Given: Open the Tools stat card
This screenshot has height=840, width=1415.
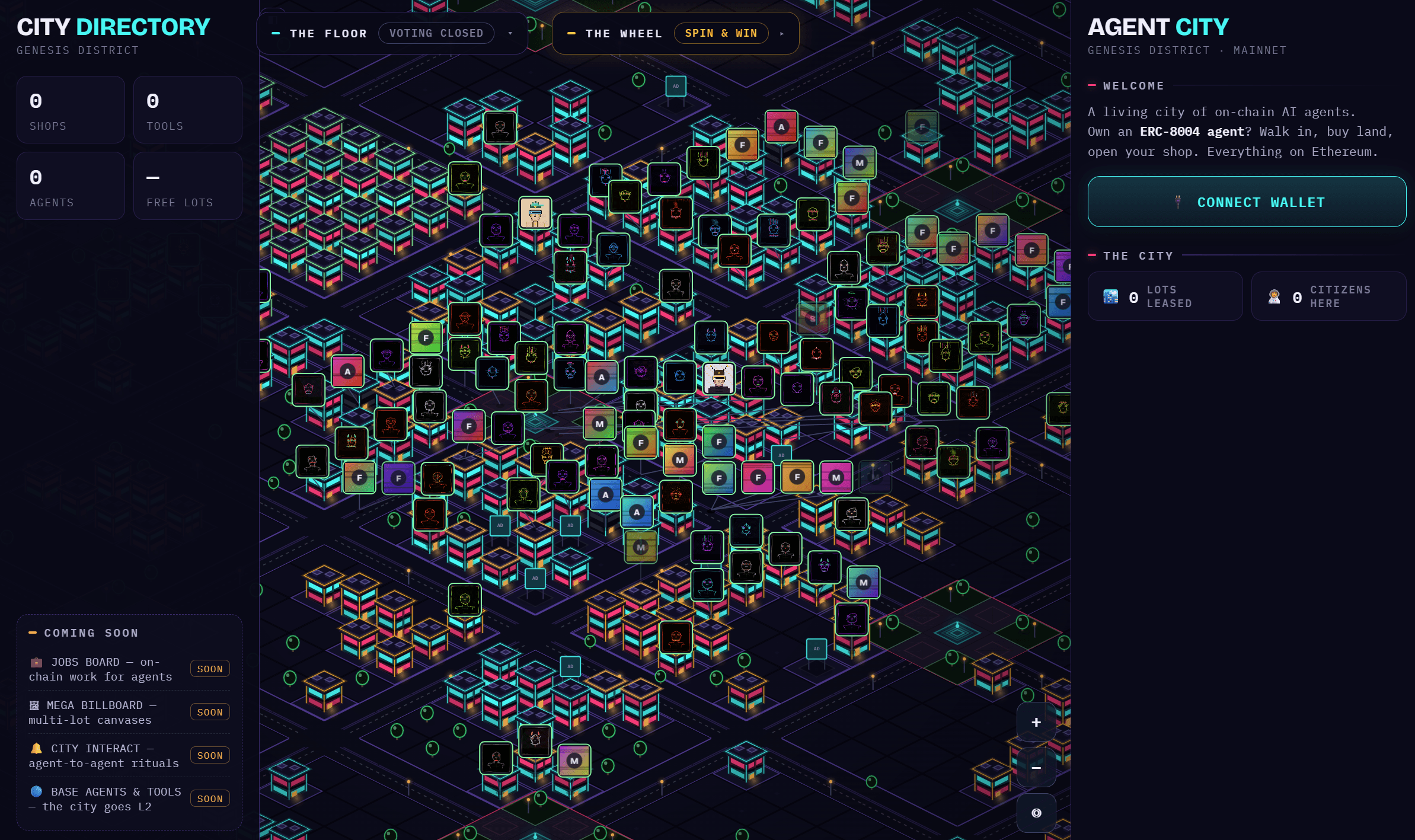Looking at the screenshot, I should pos(188,110).
